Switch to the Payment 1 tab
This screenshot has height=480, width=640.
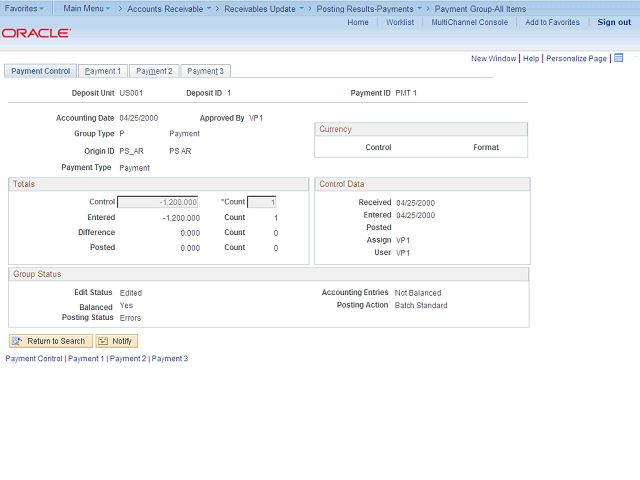pyautogui.click(x=103, y=71)
